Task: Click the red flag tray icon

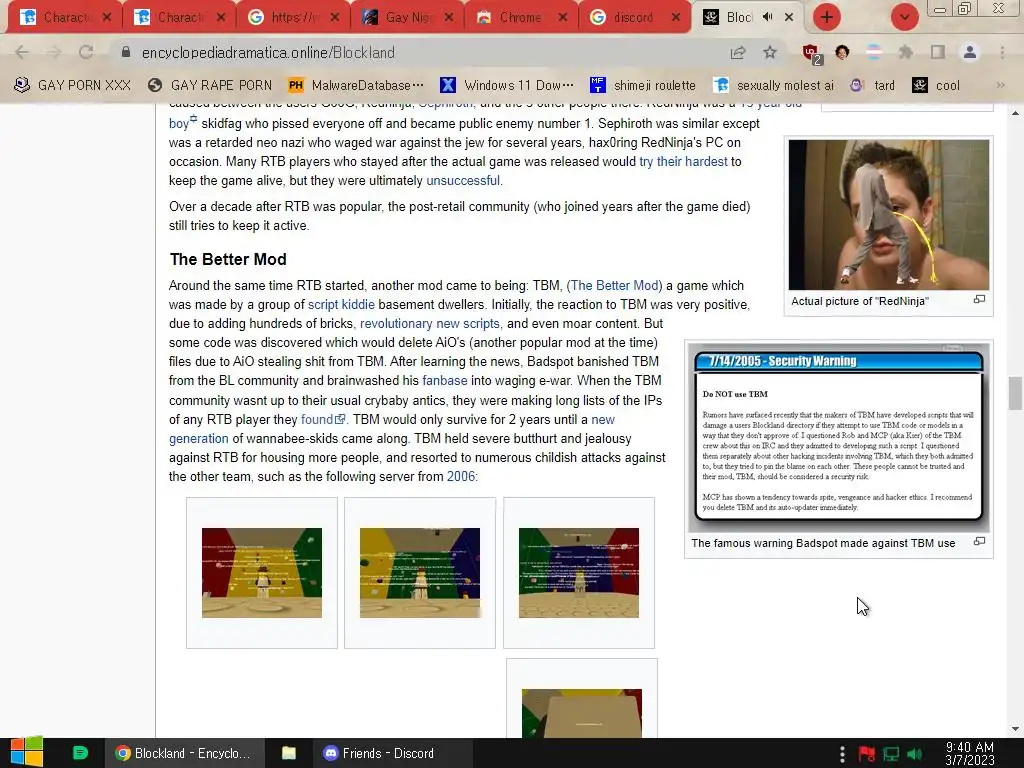Action: pos(867,754)
